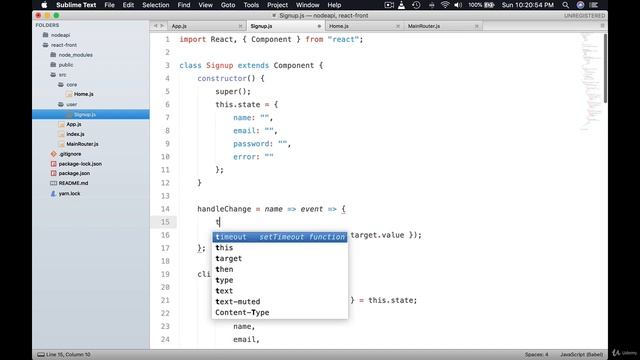Click the previous tab arrow
The width and height of the screenshot is (640, 360).
click(155, 26)
